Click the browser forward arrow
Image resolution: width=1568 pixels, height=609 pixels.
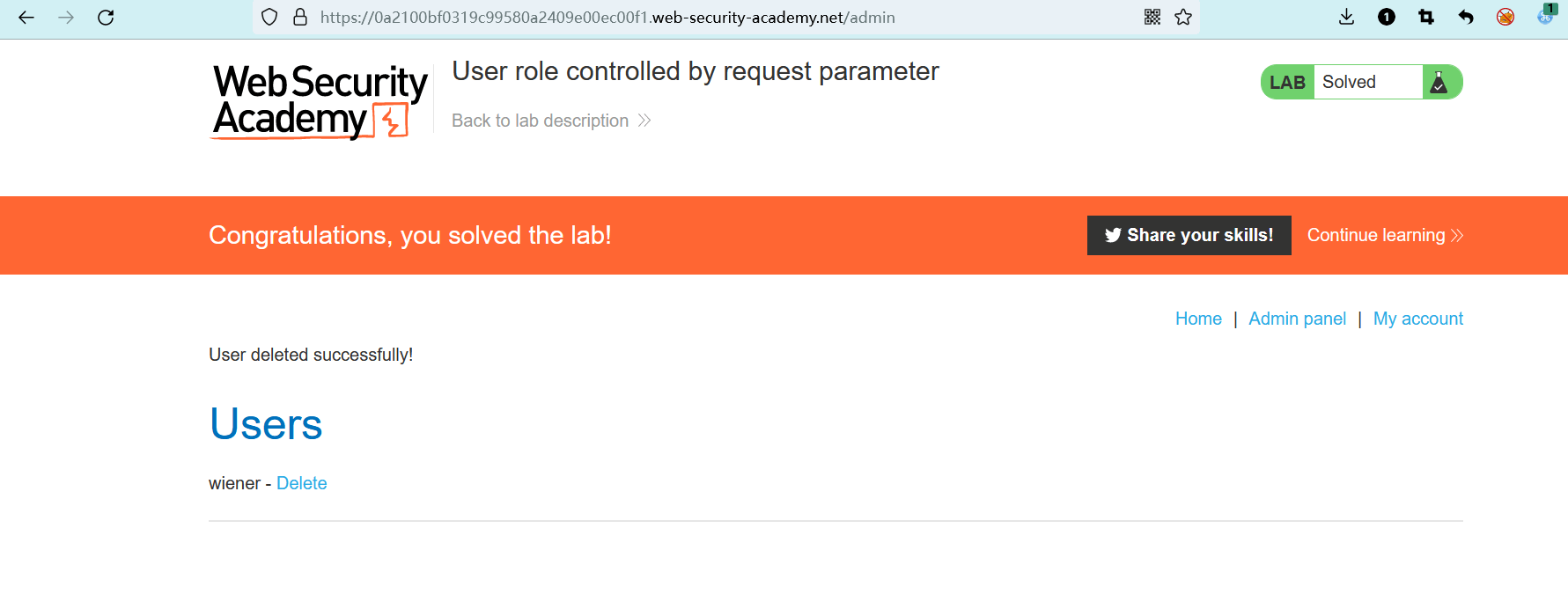[x=66, y=18]
